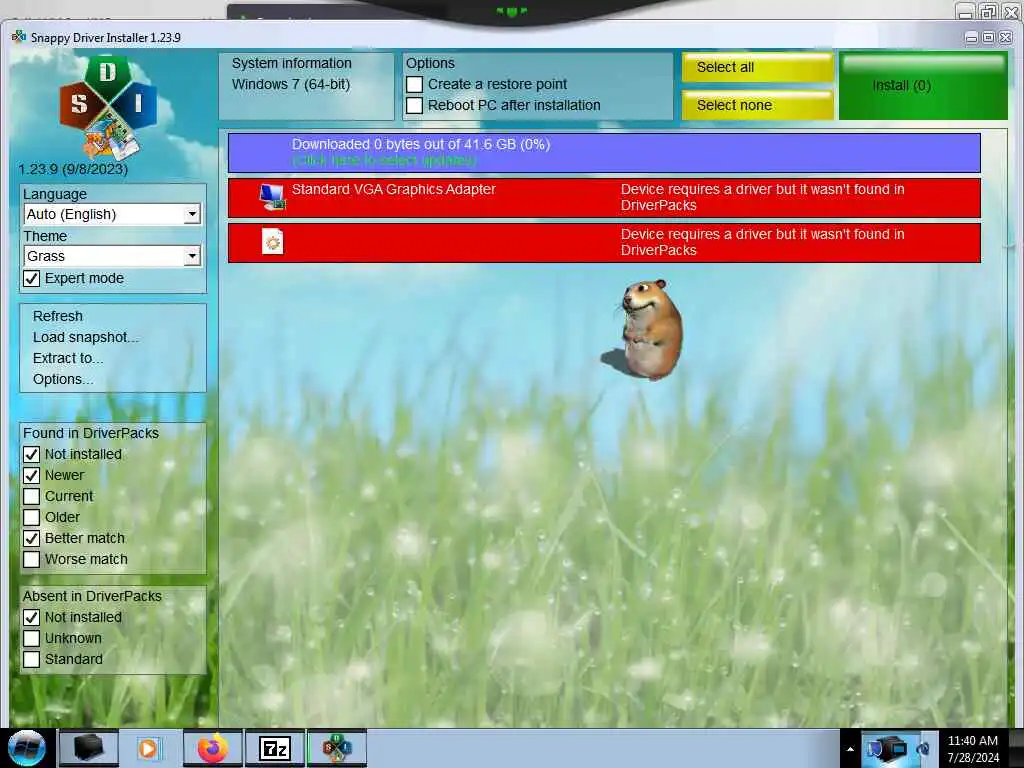
Task: Select the second red unnamed device row
Action: pyautogui.click(x=604, y=242)
